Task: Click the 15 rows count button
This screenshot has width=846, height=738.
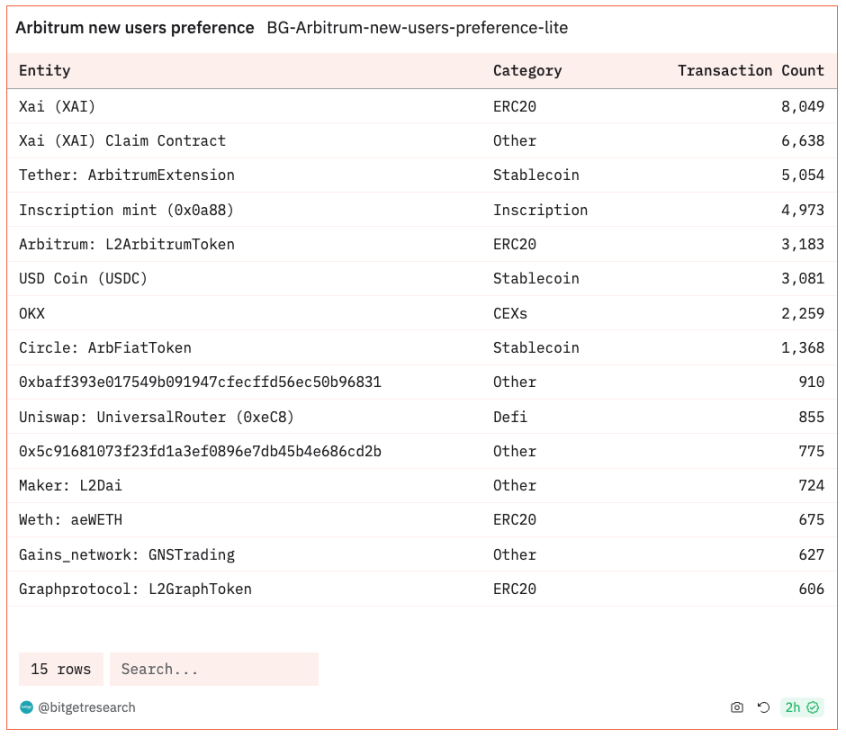Action: [x=61, y=669]
